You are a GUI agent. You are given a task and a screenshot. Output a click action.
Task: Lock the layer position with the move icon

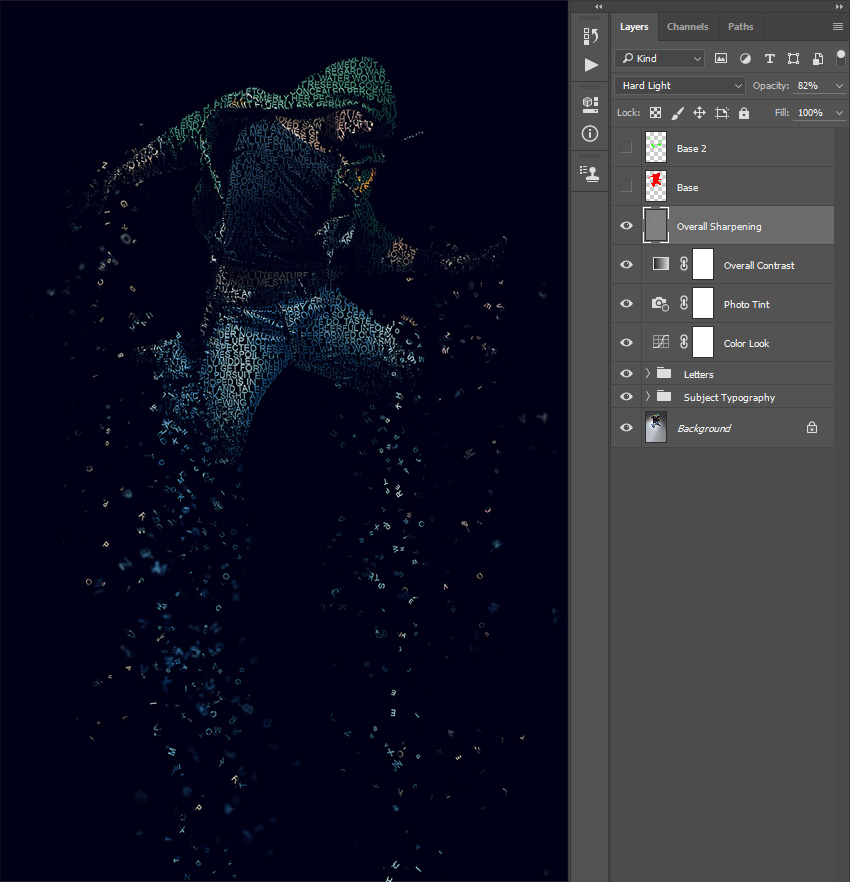tap(700, 112)
